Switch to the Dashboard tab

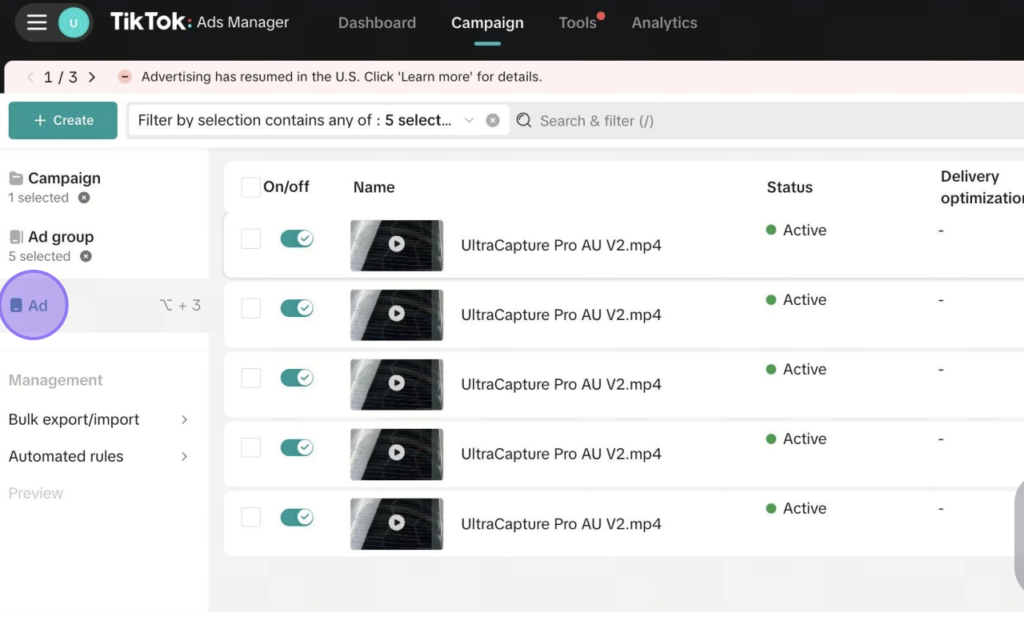click(377, 23)
